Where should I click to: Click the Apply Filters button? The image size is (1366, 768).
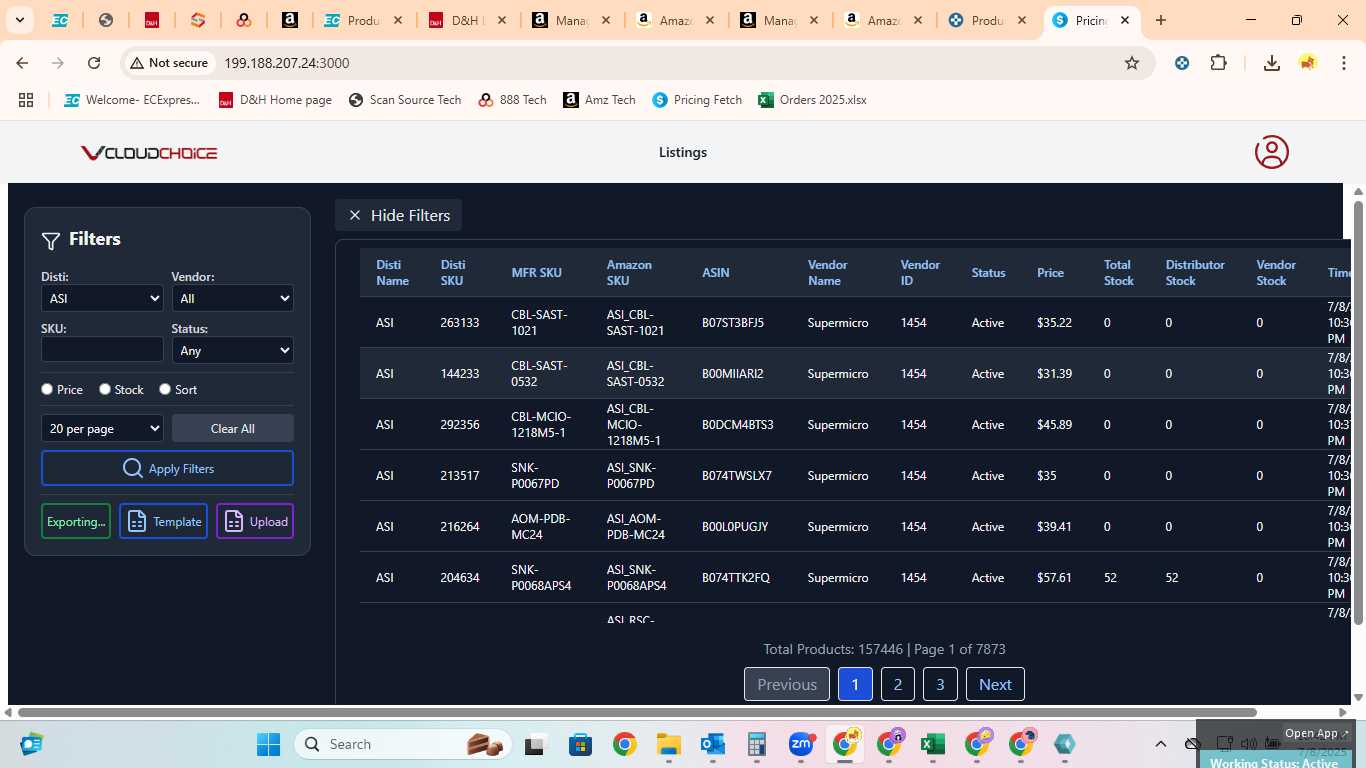tap(167, 468)
